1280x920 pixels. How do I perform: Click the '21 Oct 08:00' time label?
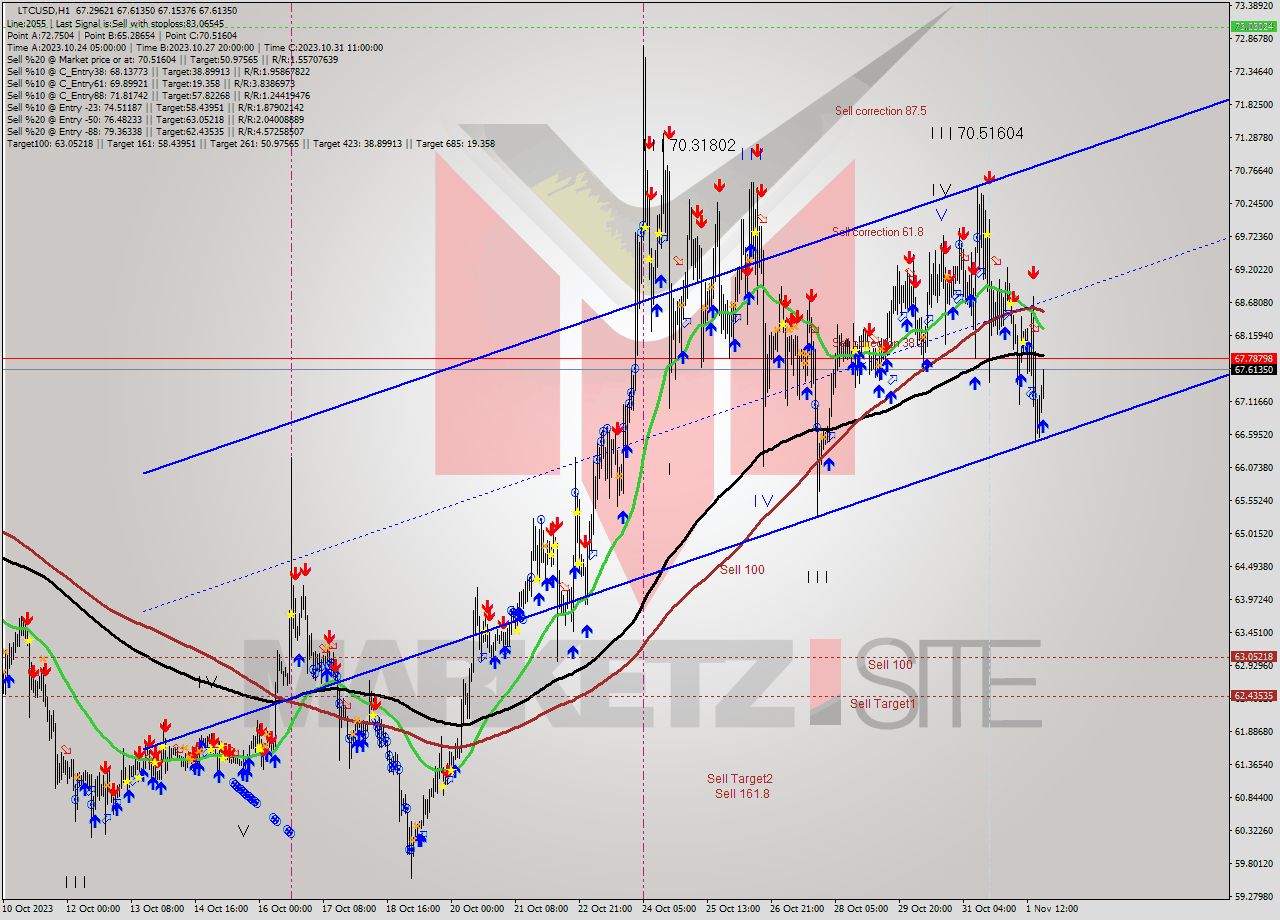click(x=540, y=909)
